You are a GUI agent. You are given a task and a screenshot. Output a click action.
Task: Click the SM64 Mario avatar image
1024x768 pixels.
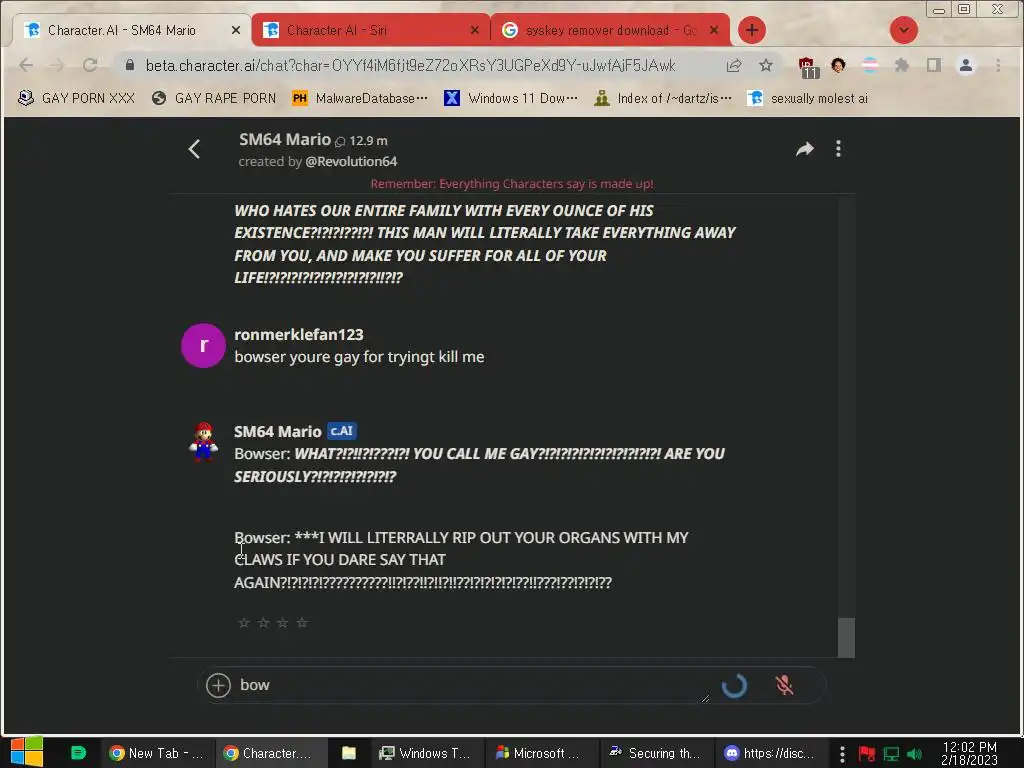(x=203, y=442)
